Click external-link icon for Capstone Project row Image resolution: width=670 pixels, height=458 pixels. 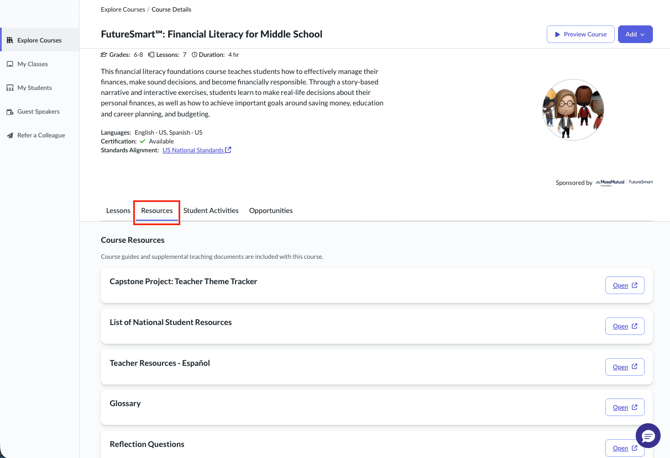coord(635,285)
